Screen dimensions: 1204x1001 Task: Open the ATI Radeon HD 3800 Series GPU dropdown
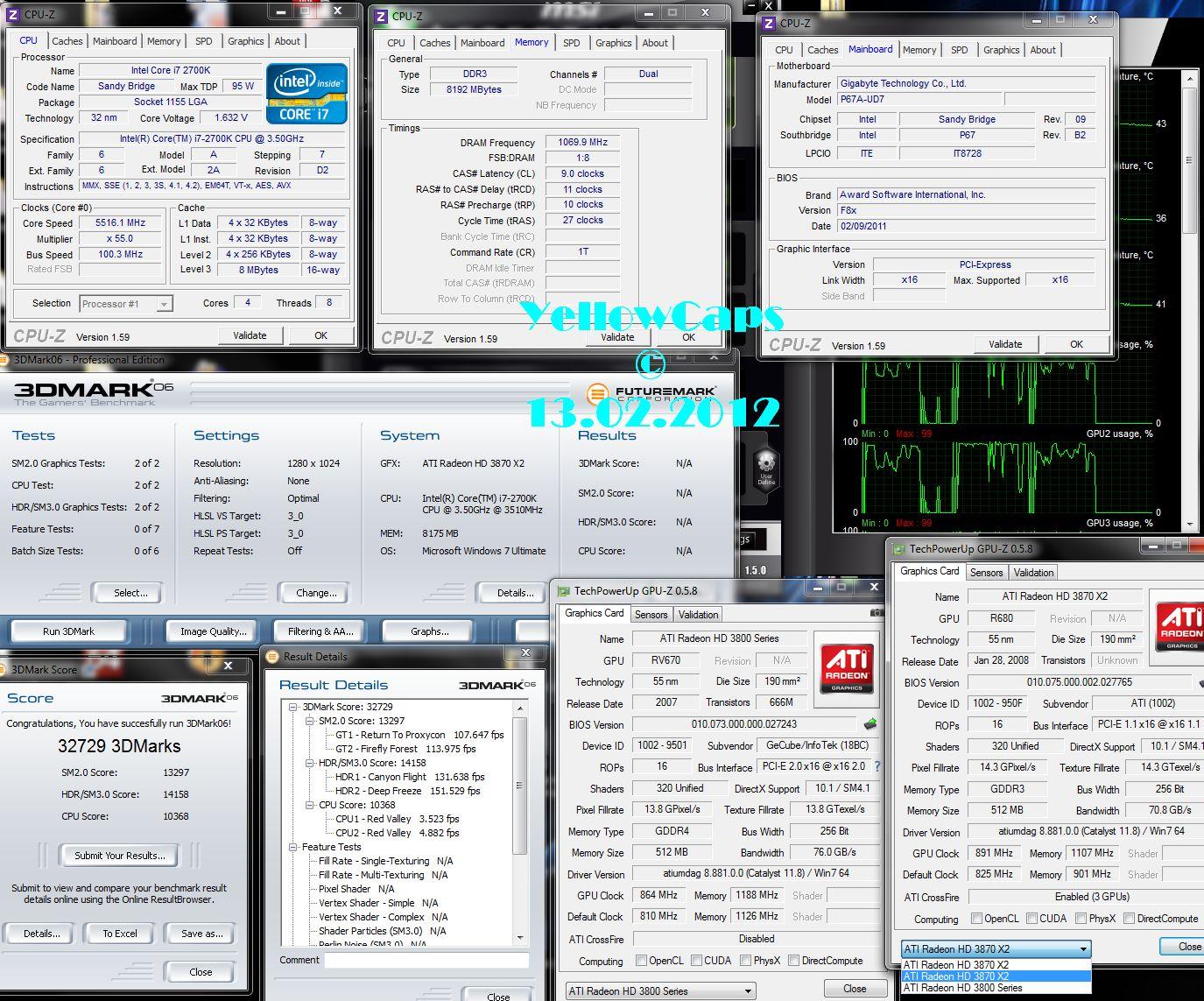(x=660, y=990)
